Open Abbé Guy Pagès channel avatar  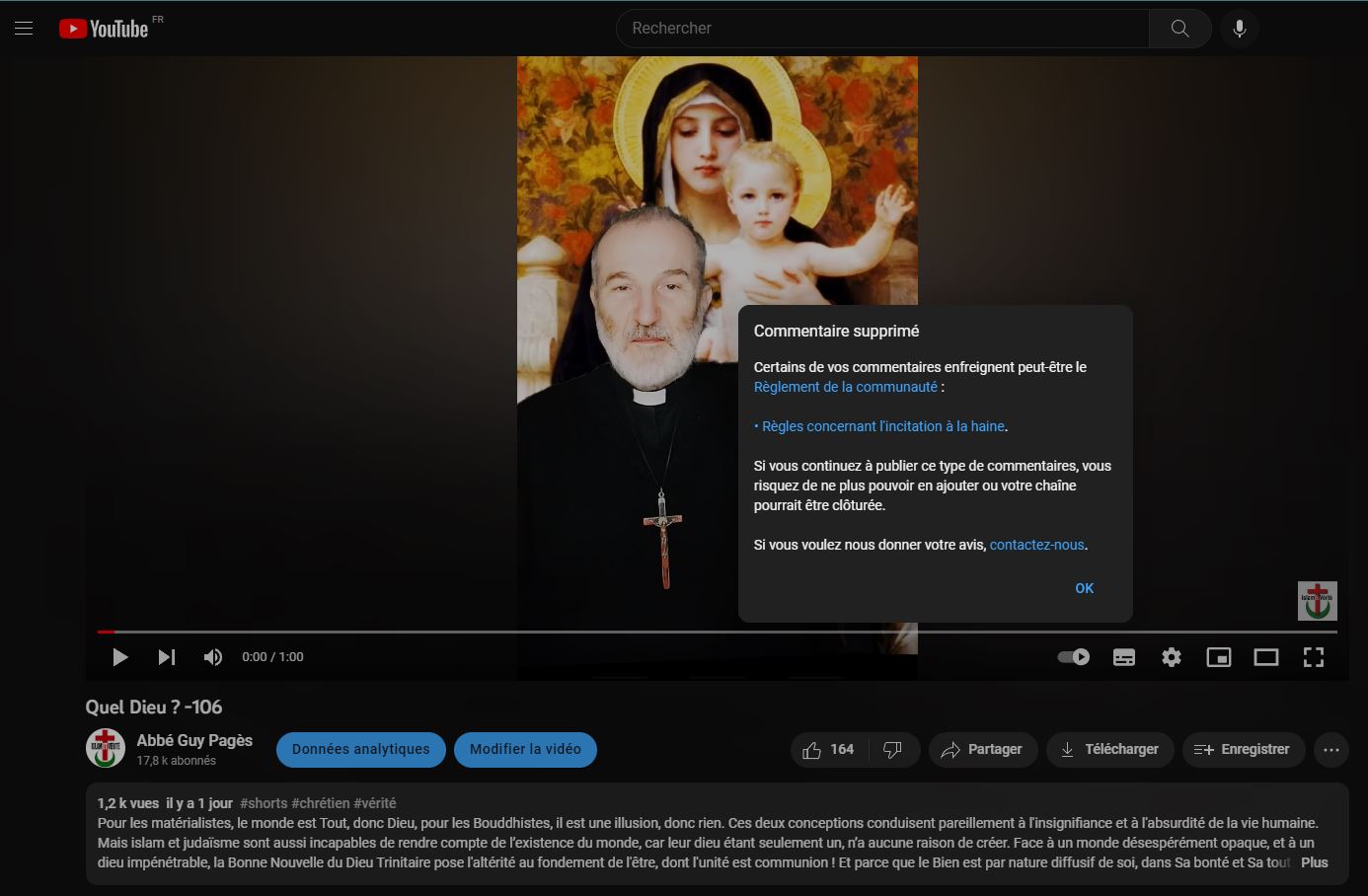(106, 749)
